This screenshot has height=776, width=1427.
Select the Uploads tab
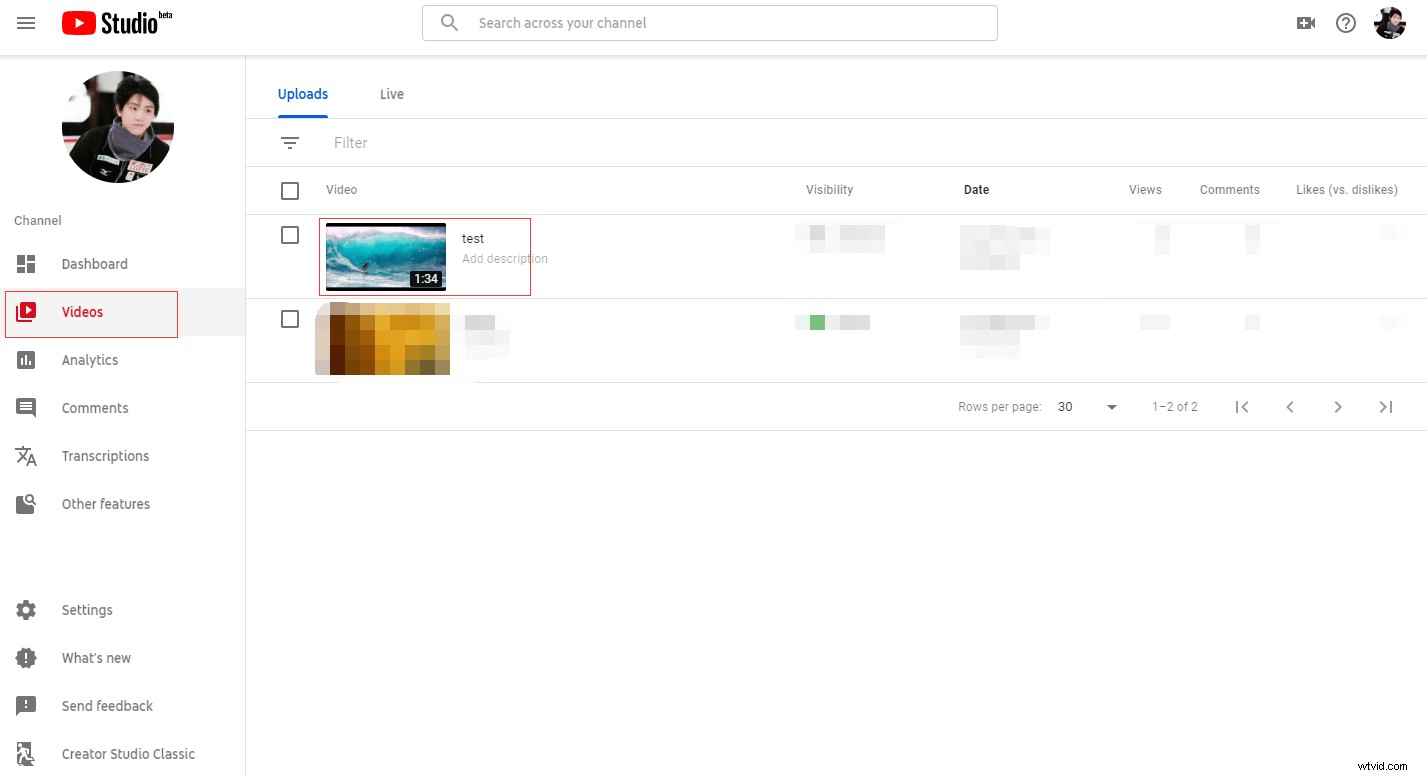(x=303, y=94)
